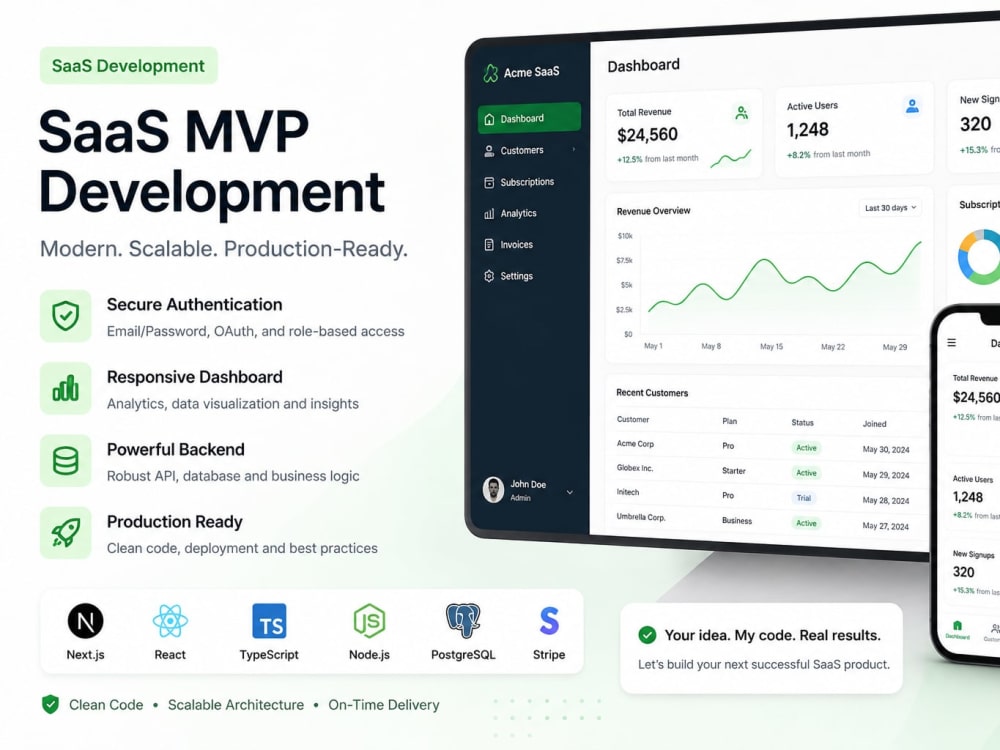Open the phone's hamburger menu icon
Image resolution: width=1000 pixels, height=750 pixels.
point(952,342)
